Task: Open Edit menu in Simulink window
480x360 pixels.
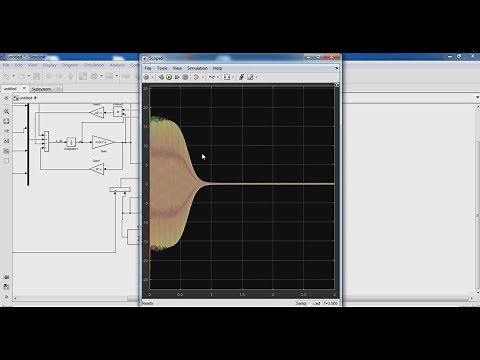Action: tap(18, 65)
